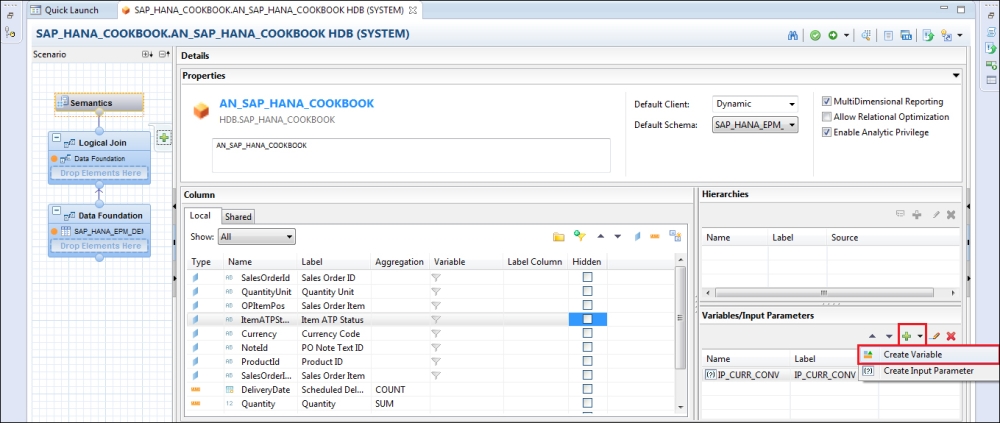Check the Hidden box for QuantityUnit row

pos(587,291)
